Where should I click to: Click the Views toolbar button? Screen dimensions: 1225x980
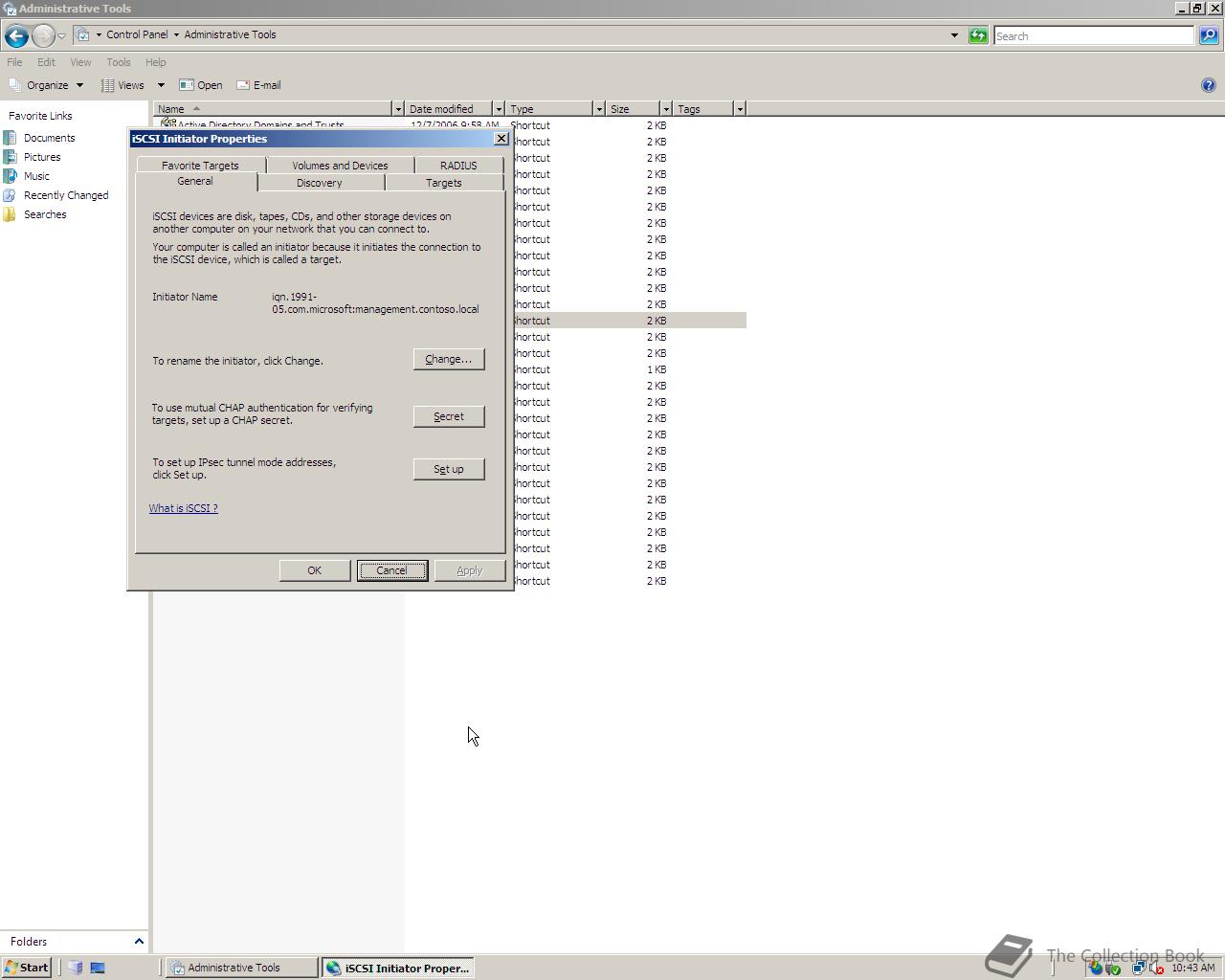coord(123,85)
